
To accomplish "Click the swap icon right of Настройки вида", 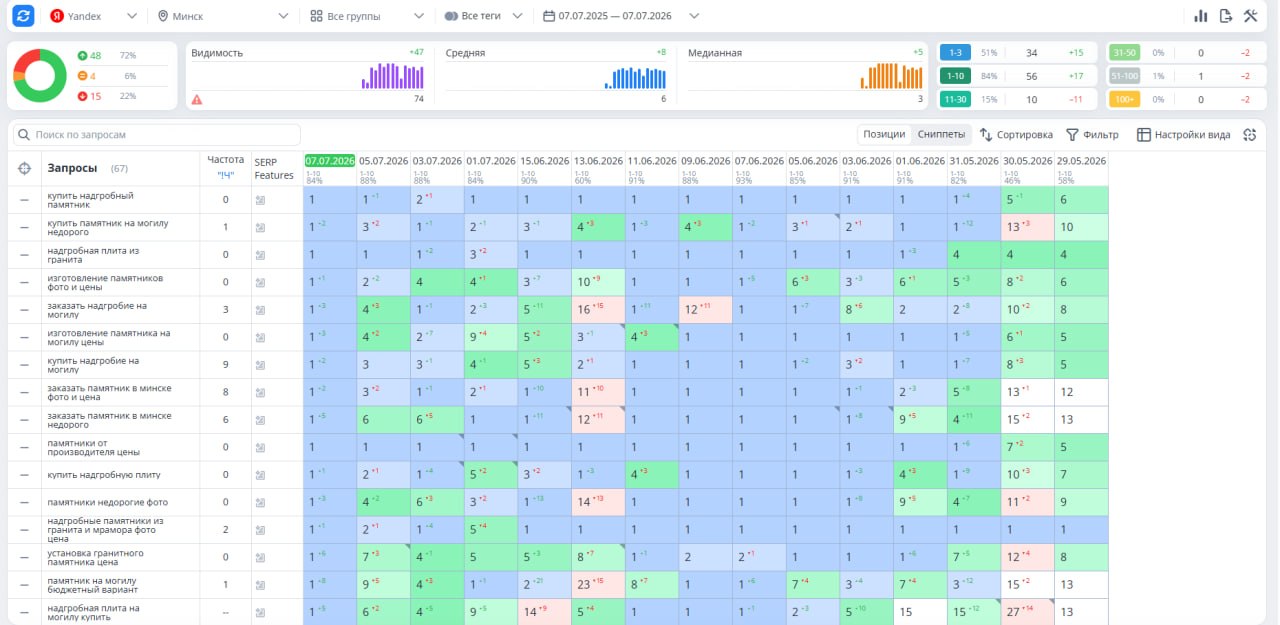I will click(x=1249, y=135).
